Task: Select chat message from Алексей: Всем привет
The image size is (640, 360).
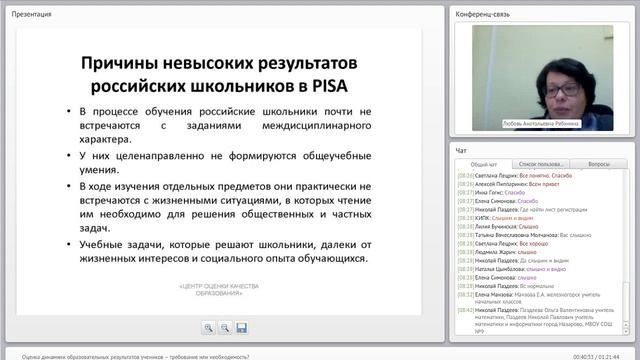Action: [508, 184]
